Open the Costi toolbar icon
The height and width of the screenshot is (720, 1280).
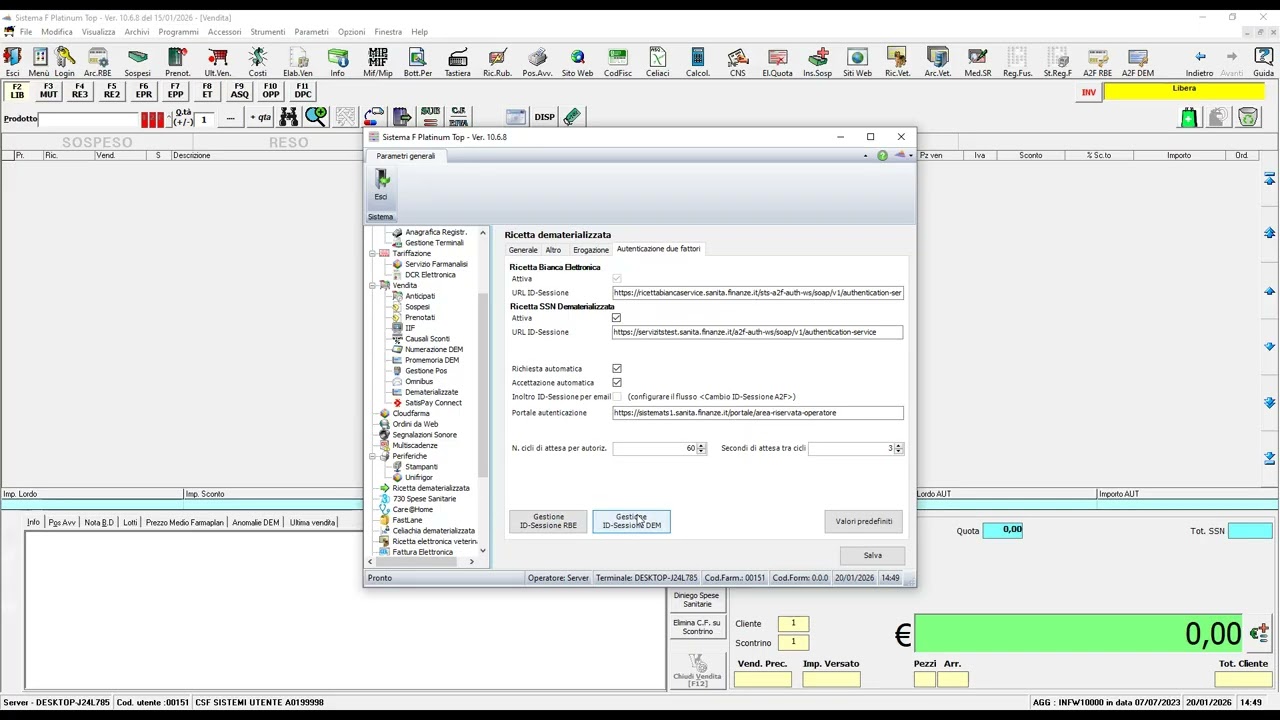[258, 62]
